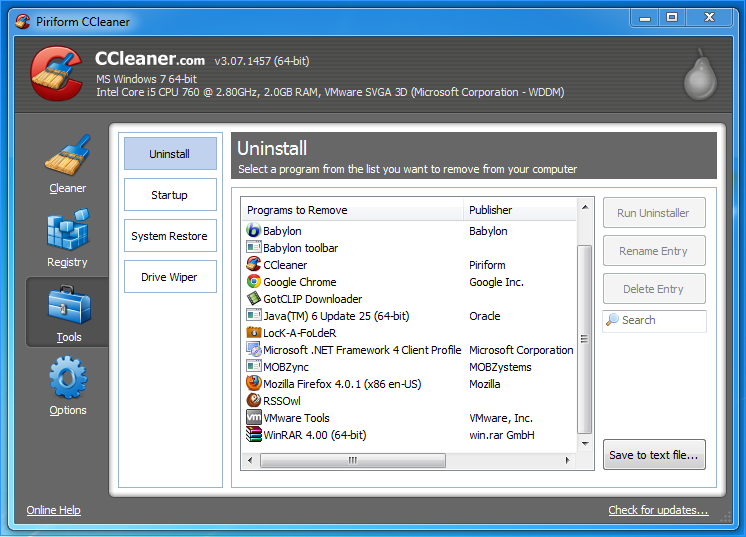Click the Babylon toolbar entry icon
This screenshot has width=746, height=537.
[254, 247]
